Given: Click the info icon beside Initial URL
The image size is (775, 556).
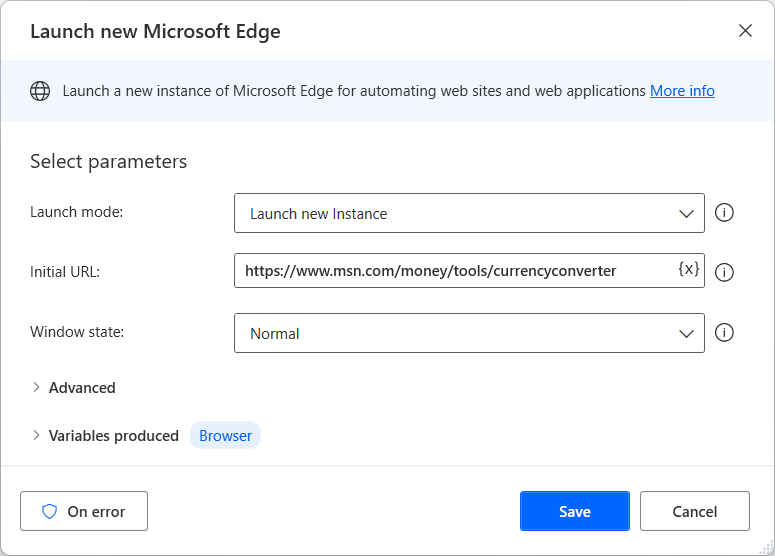Looking at the screenshot, I should 724,272.
